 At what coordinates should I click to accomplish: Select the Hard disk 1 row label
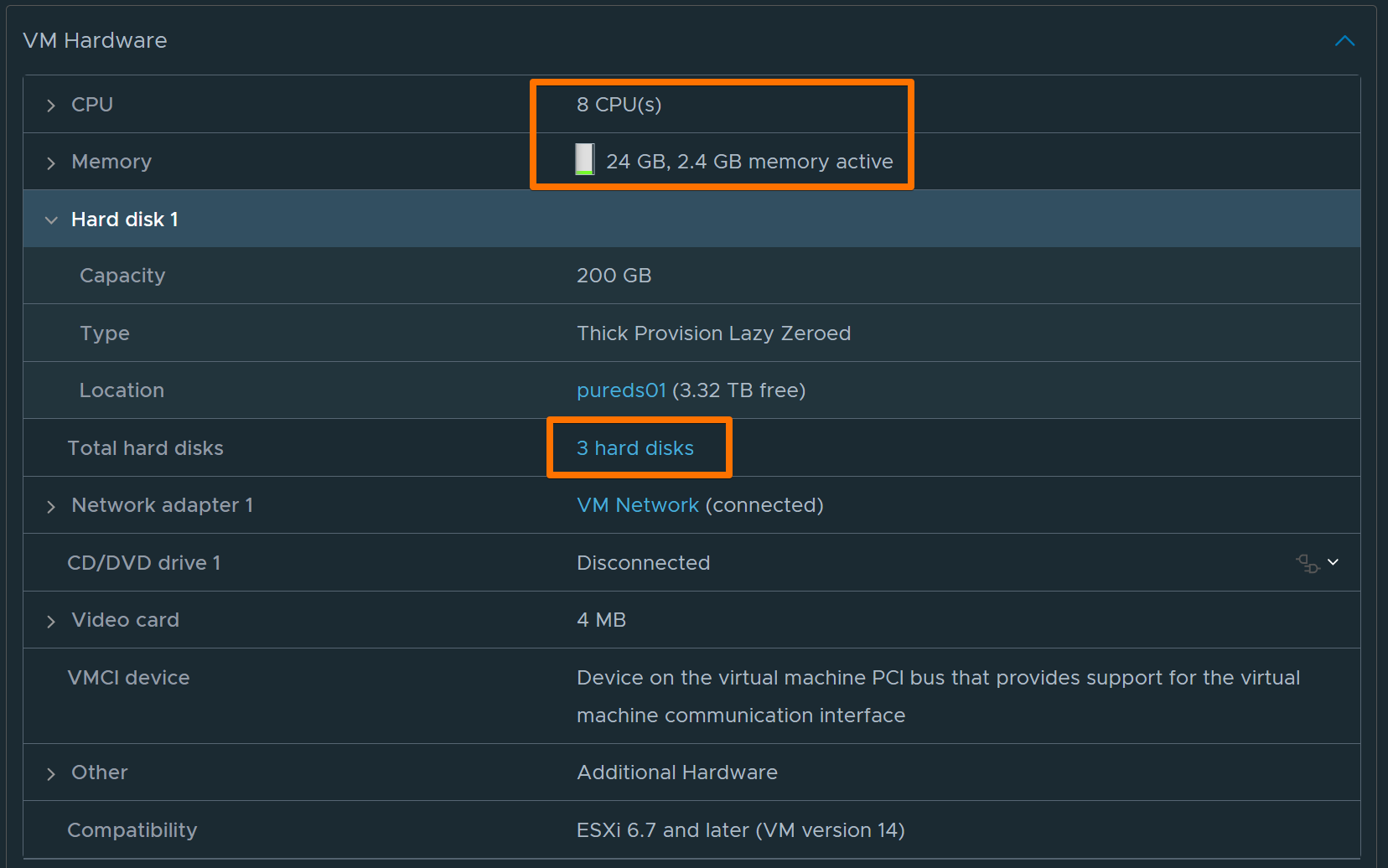click(x=125, y=220)
